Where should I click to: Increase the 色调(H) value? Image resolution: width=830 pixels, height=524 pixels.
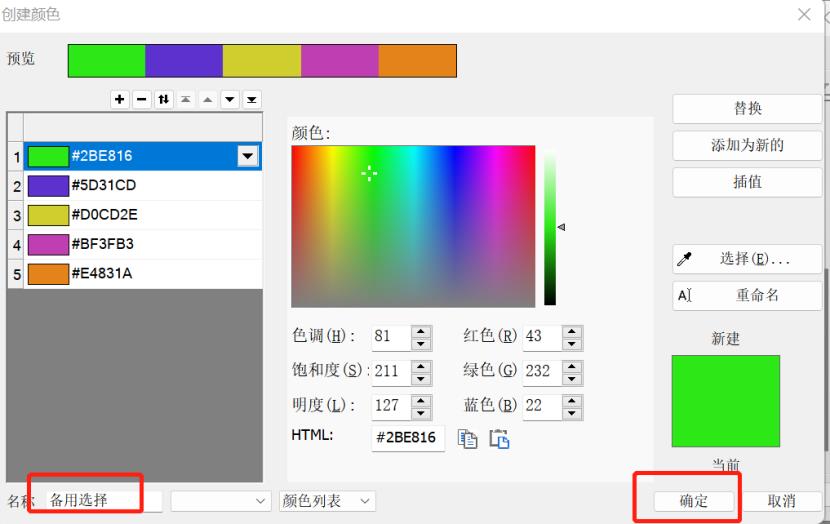421,331
